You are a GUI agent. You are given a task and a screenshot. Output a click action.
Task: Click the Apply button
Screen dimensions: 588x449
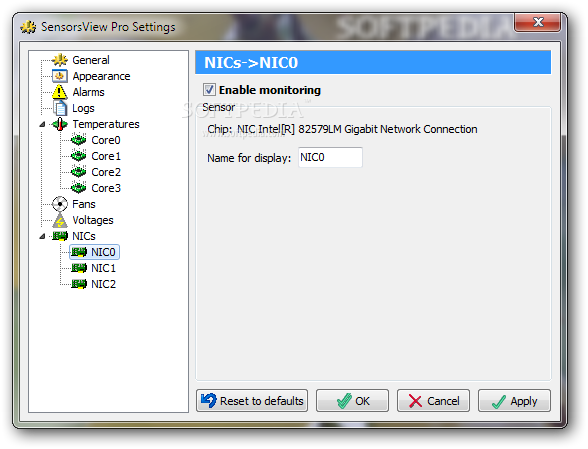(x=514, y=401)
